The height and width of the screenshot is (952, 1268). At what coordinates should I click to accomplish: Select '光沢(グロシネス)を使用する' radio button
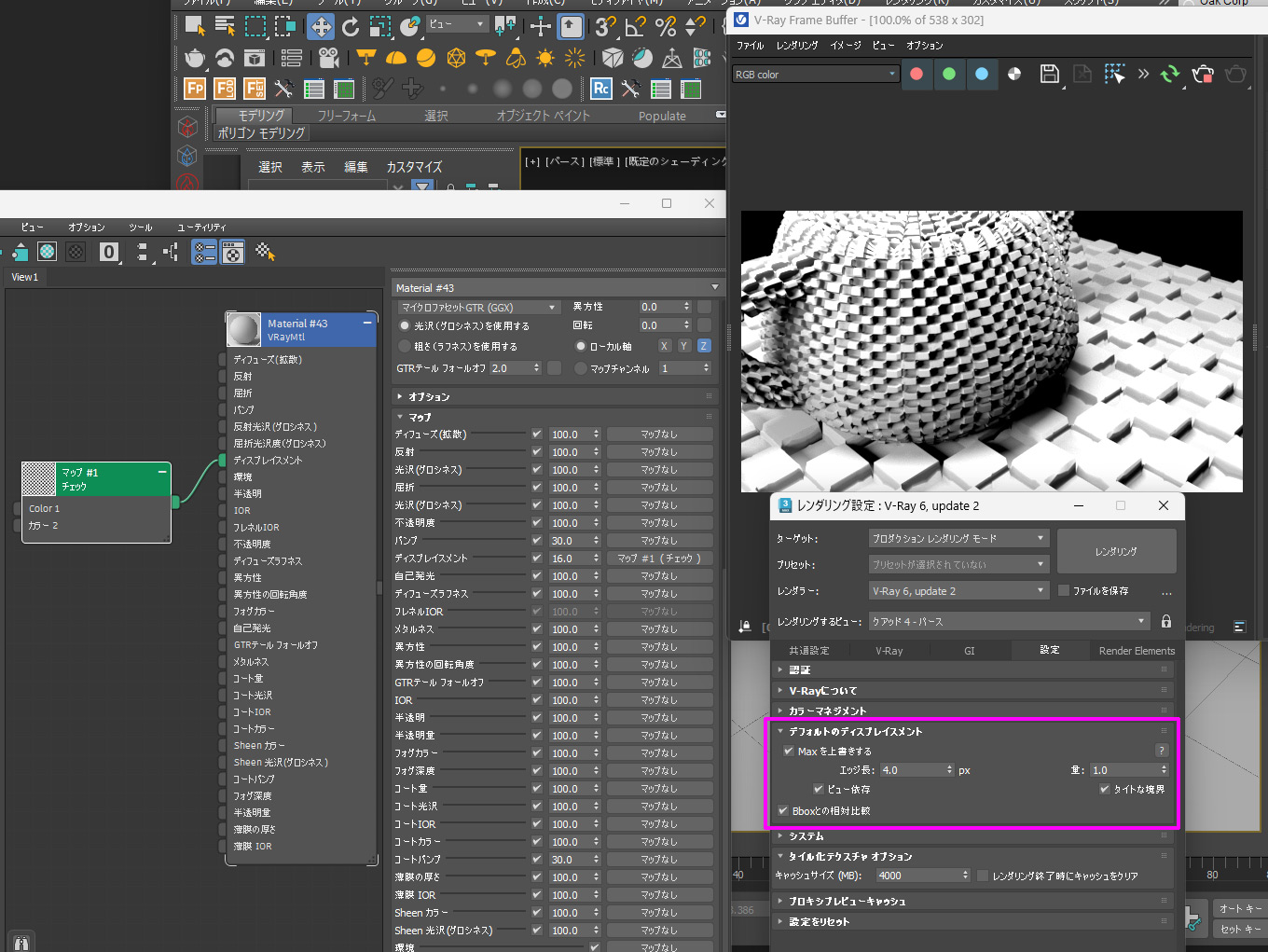[x=405, y=325]
